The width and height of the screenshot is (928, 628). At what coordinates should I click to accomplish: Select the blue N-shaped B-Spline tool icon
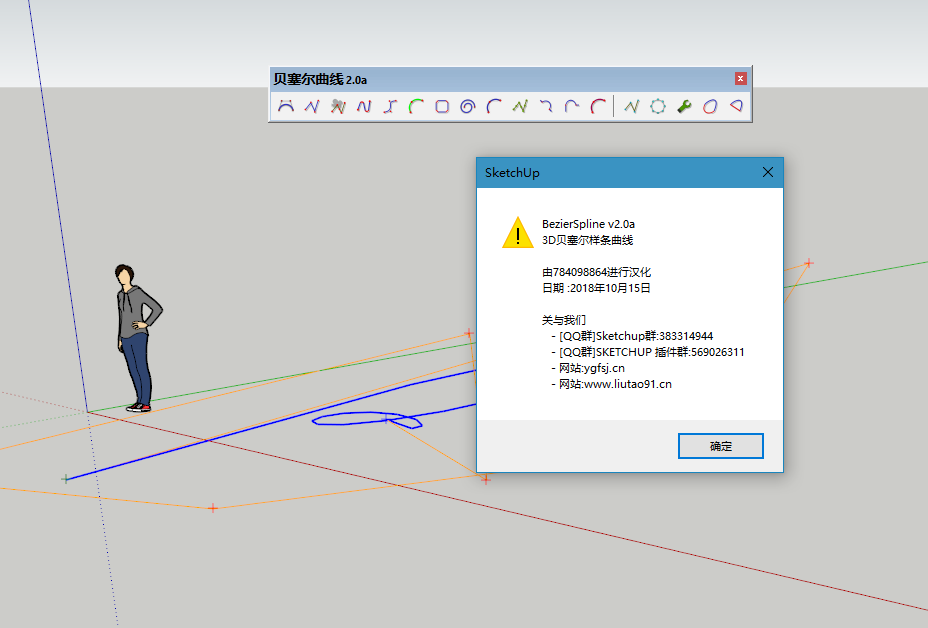pos(364,107)
